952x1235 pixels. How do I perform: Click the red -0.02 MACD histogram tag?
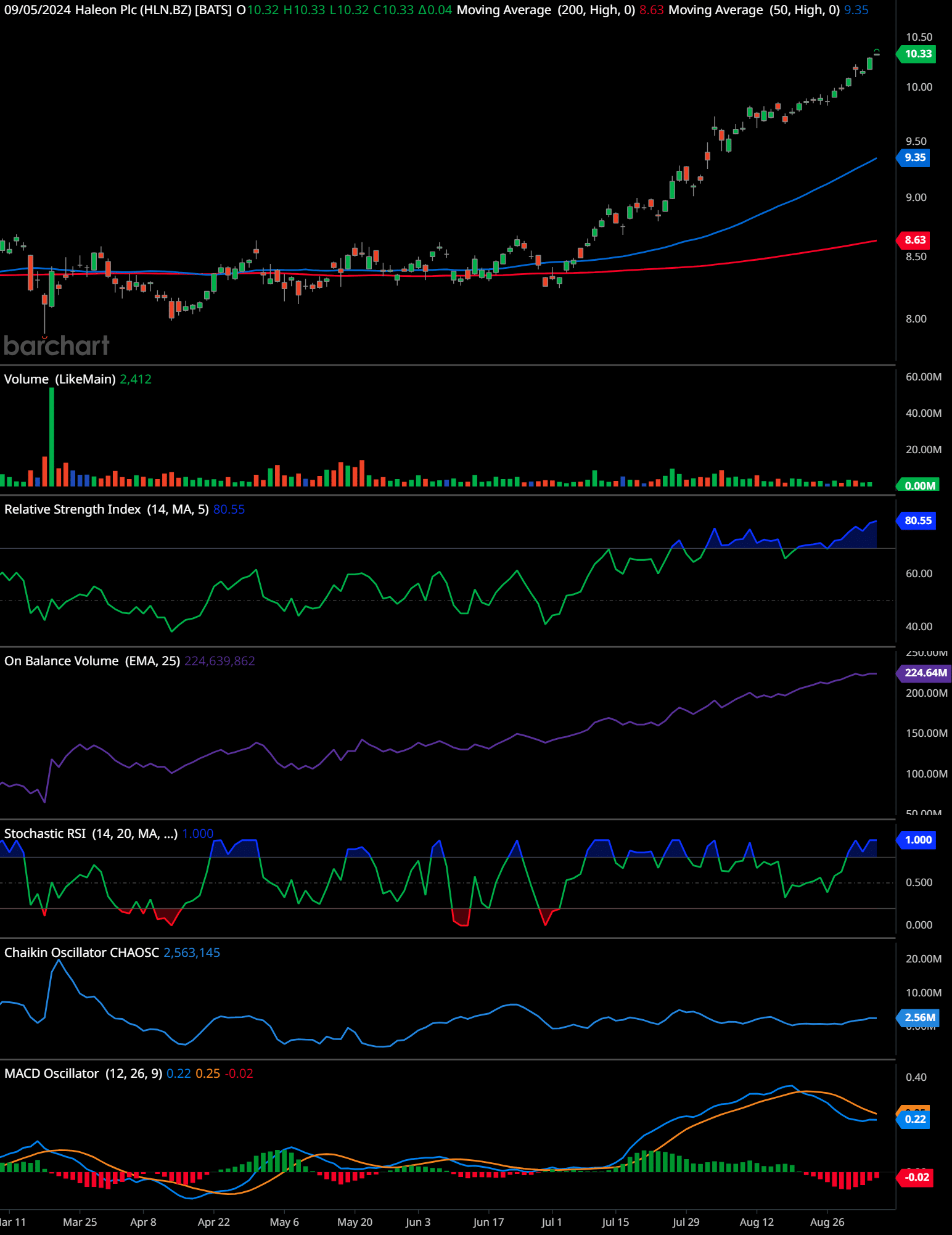[x=916, y=1177]
